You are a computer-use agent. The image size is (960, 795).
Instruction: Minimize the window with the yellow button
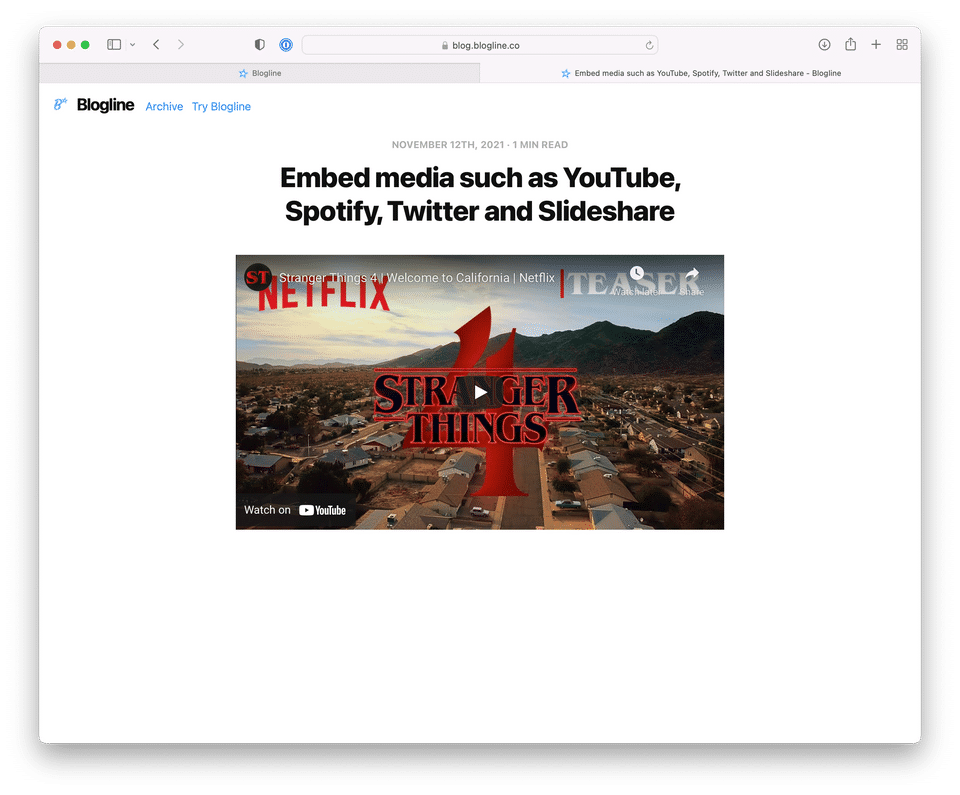pyautogui.click(x=71, y=45)
